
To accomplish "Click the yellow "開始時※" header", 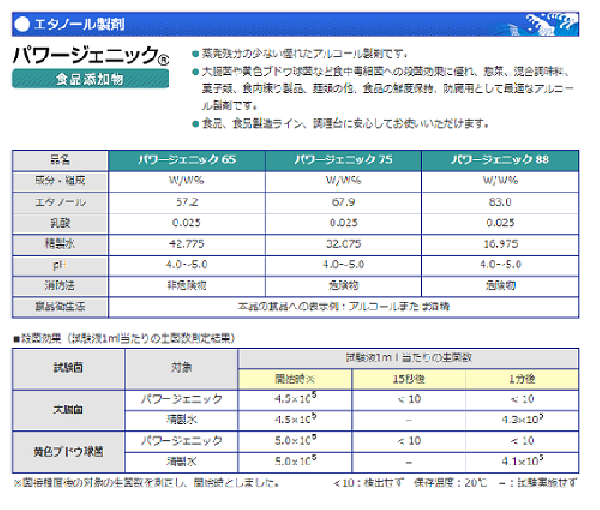I will click(295, 380).
